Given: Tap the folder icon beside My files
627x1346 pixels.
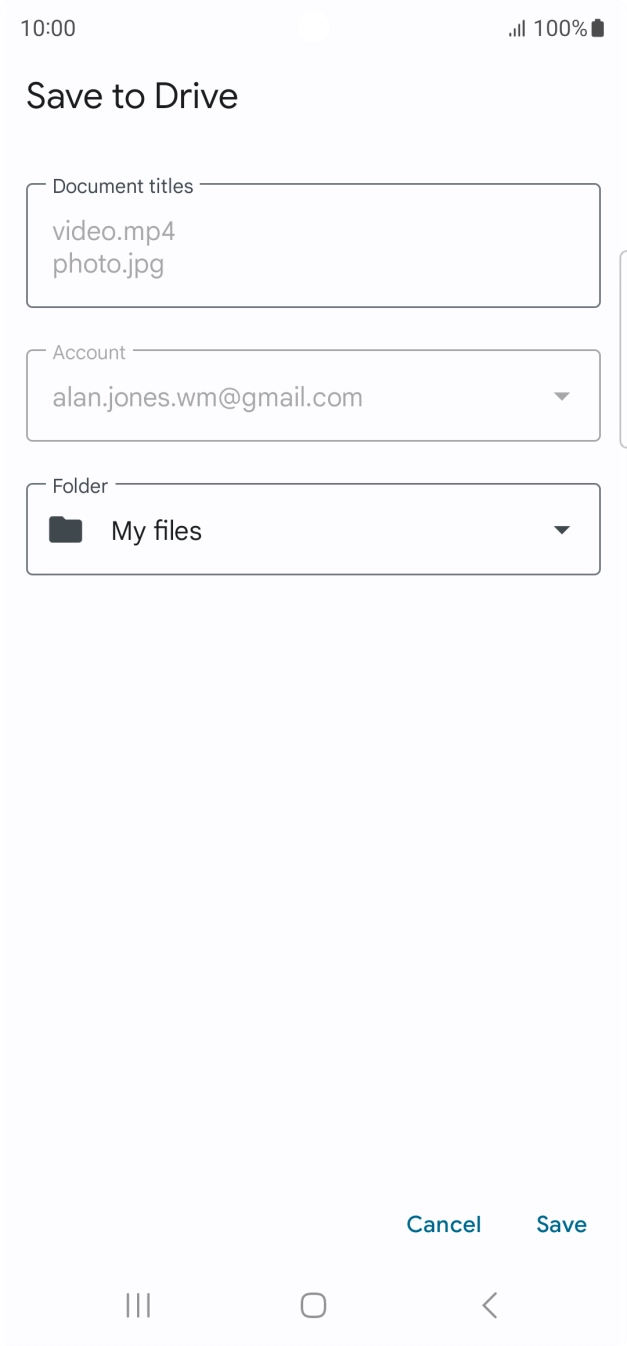Looking at the screenshot, I should pos(66,530).
